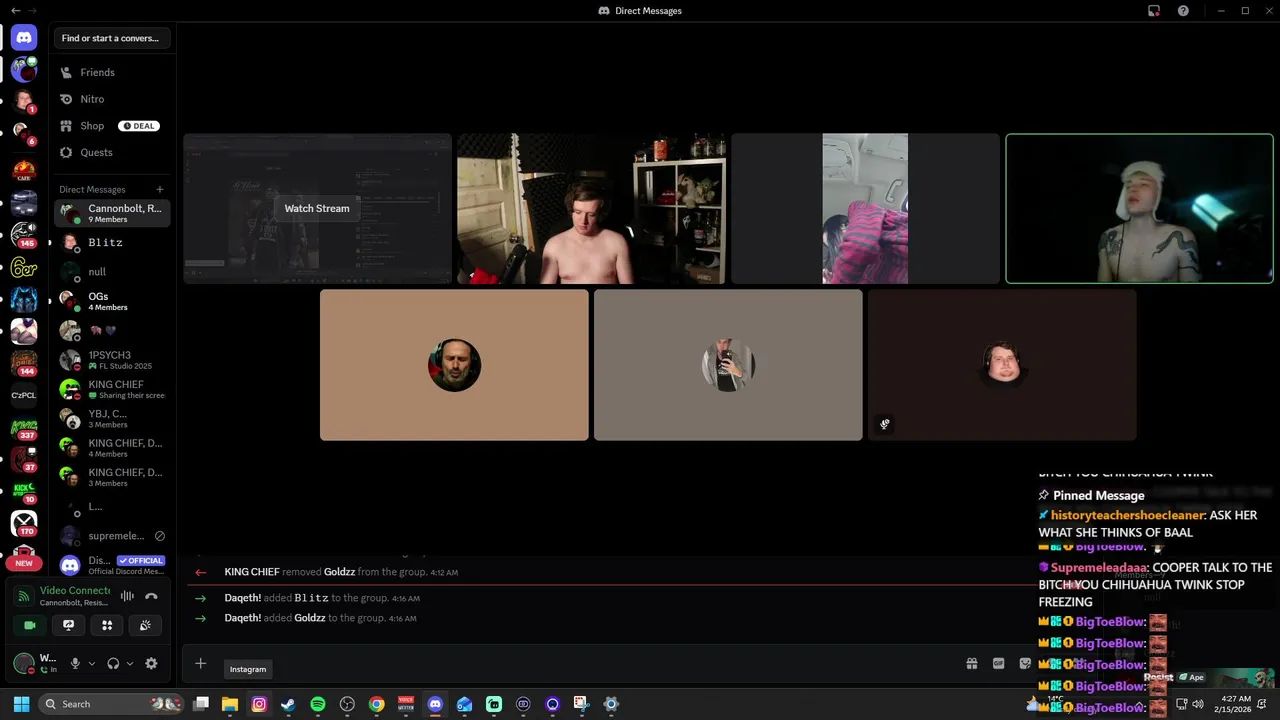Open Instagram from the taskbar
1280x720 pixels.
click(x=259, y=704)
